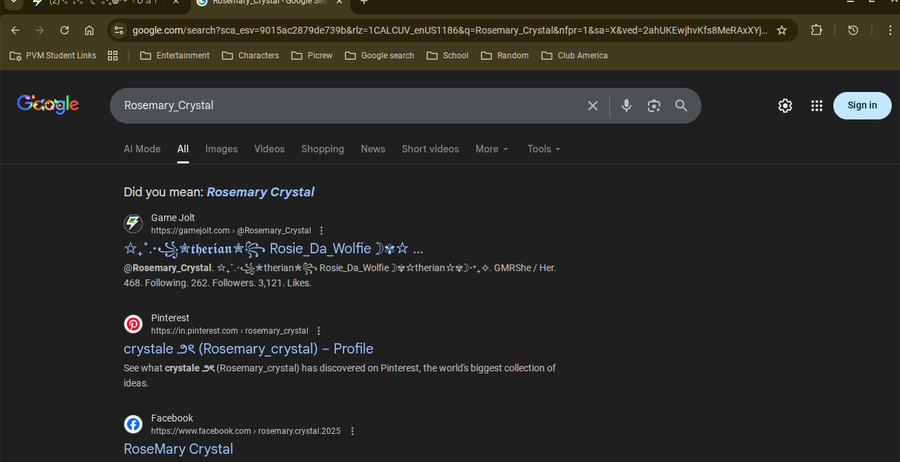Open Random bookmark folder
Screen dimensions: 900x462
pyautogui.click(x=505, y=56)
